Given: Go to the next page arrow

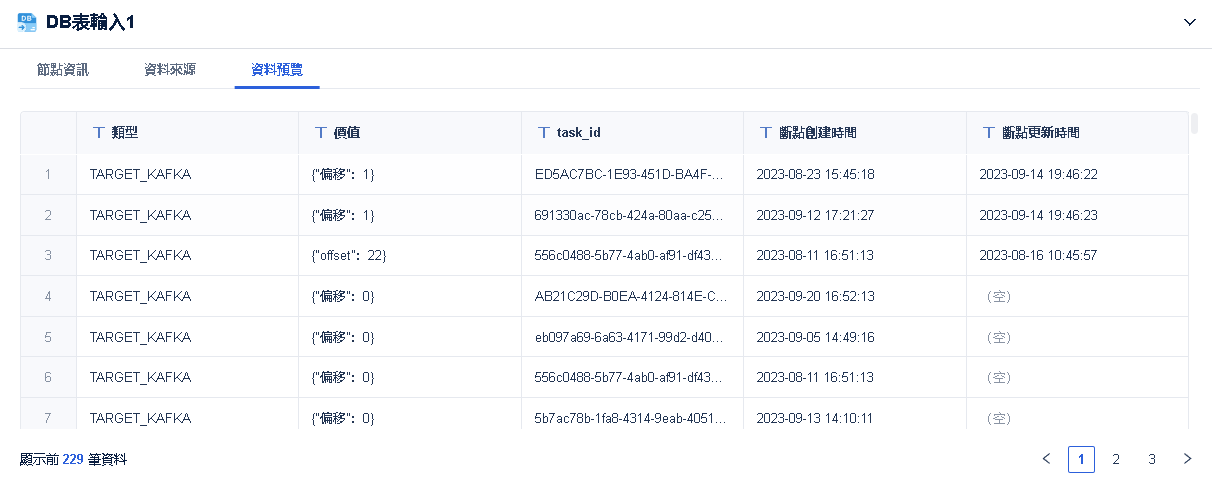Looking at the screenshot, I should [1187, 459].
